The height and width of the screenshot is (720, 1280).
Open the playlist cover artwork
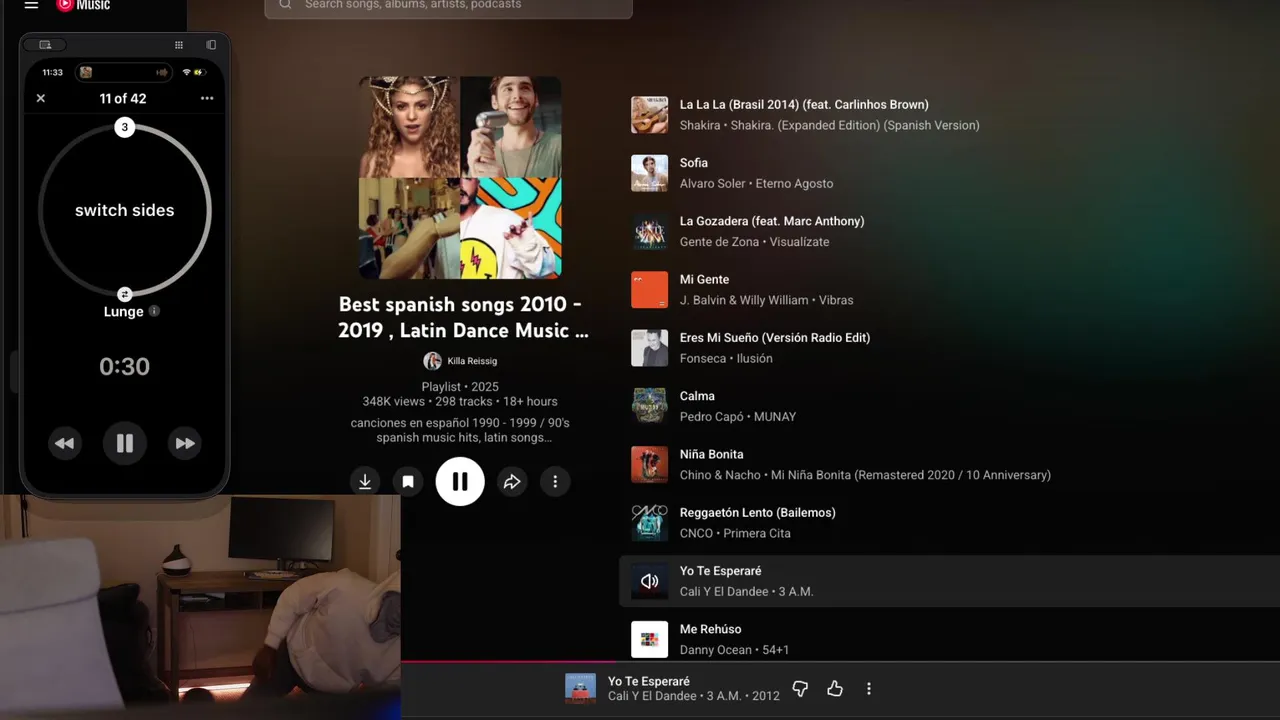coord(460,178)
